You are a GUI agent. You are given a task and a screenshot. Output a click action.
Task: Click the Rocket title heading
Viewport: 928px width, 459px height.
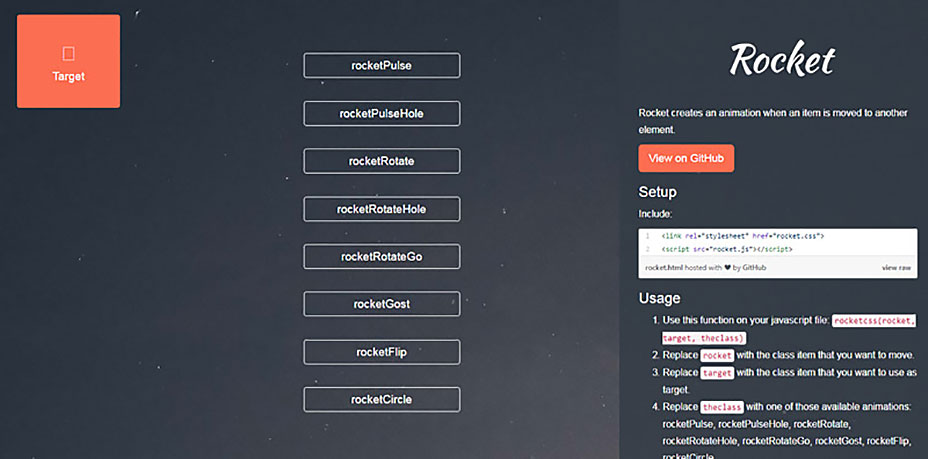click(x=781, y=60)
